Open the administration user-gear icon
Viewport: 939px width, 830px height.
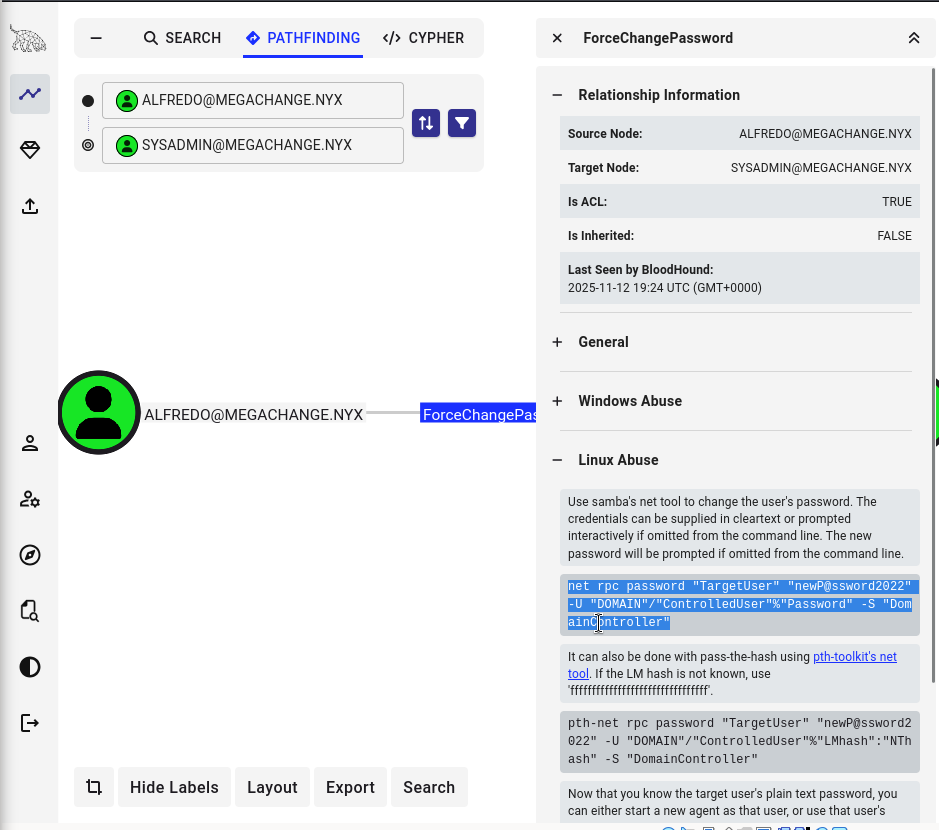pyautogui.click(x=30, y=499)
